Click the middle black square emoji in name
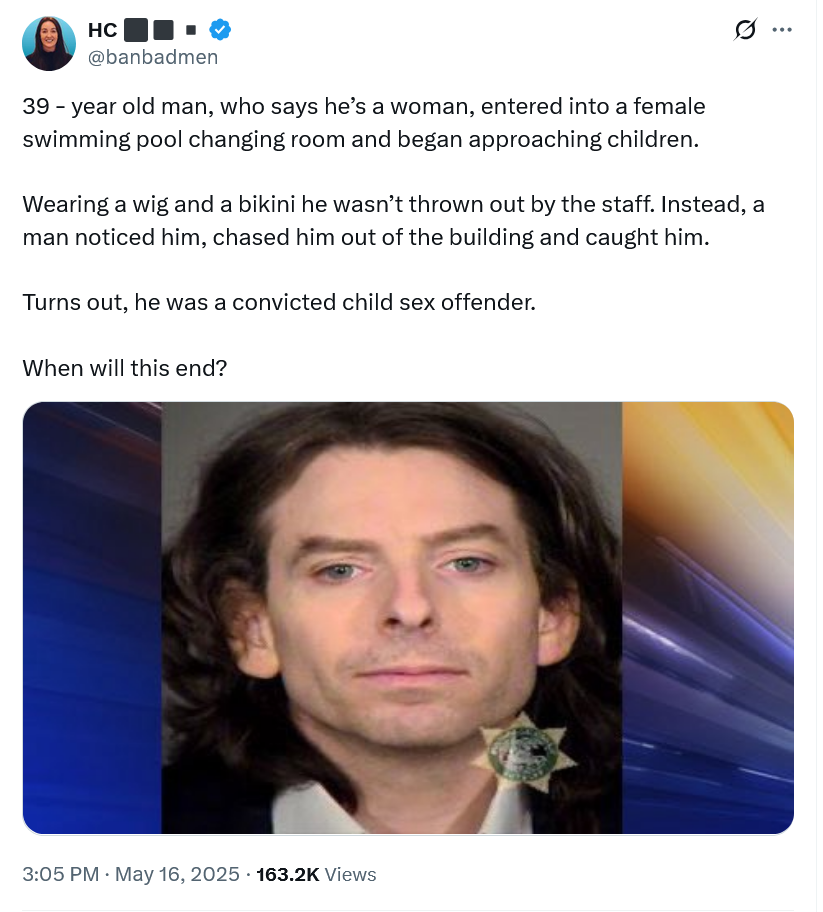Screen dimensions: 823x912 tap(163, 30)
